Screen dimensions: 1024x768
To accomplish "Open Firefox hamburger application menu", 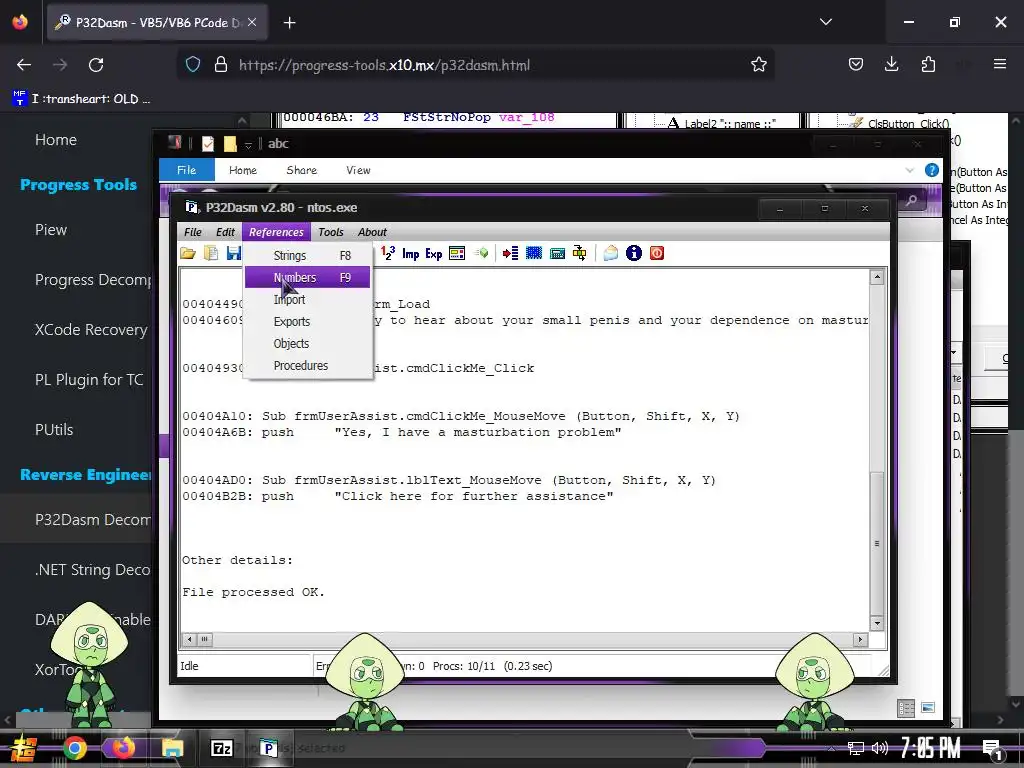I will 999,64.
